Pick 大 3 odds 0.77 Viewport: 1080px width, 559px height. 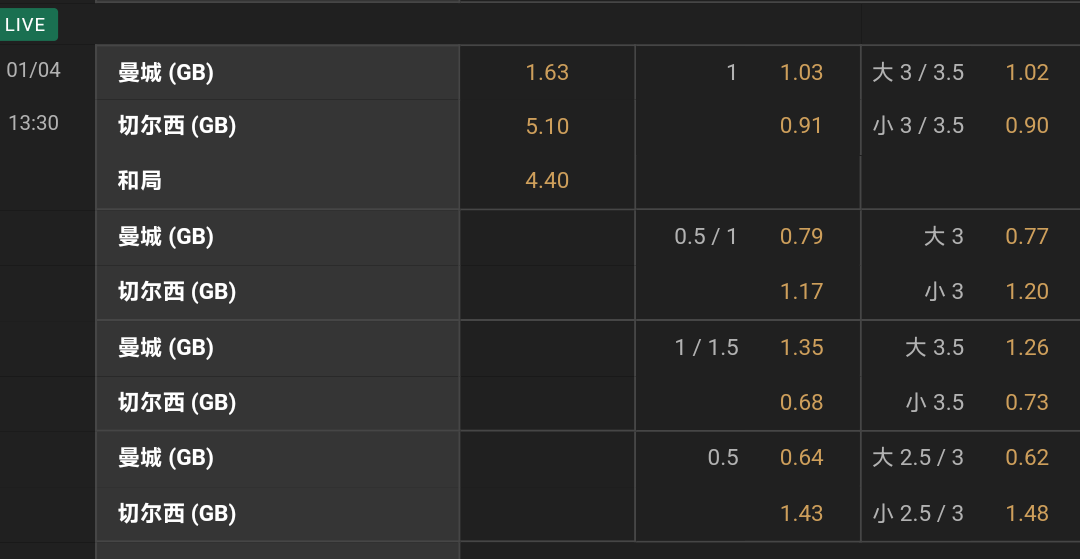pos(1027,237)
